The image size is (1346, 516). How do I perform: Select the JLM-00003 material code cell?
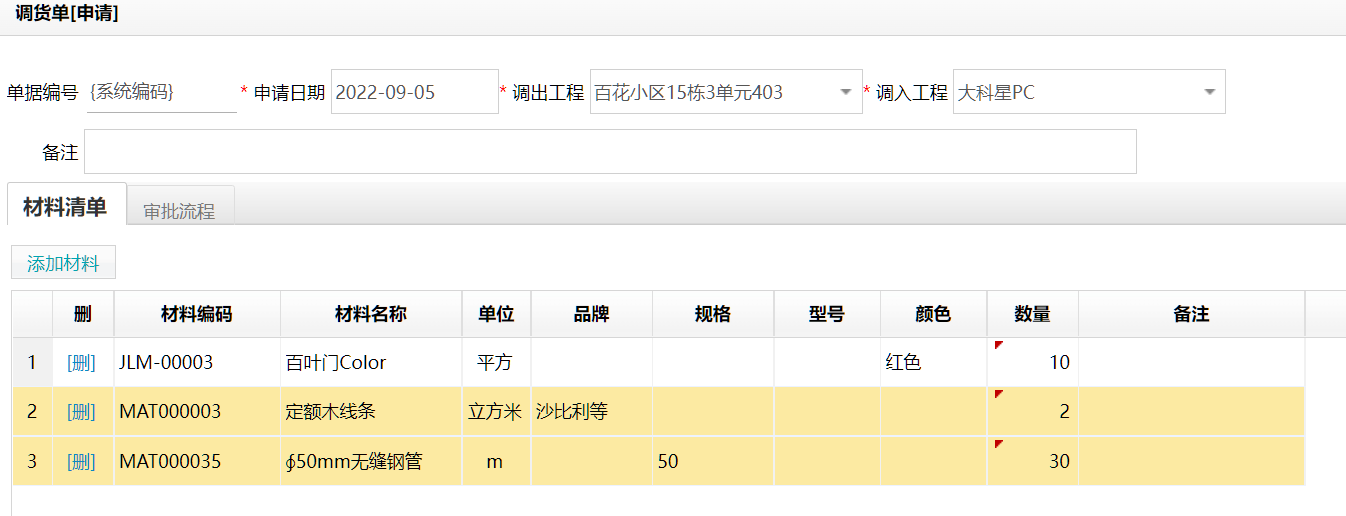tap(197, 363)
